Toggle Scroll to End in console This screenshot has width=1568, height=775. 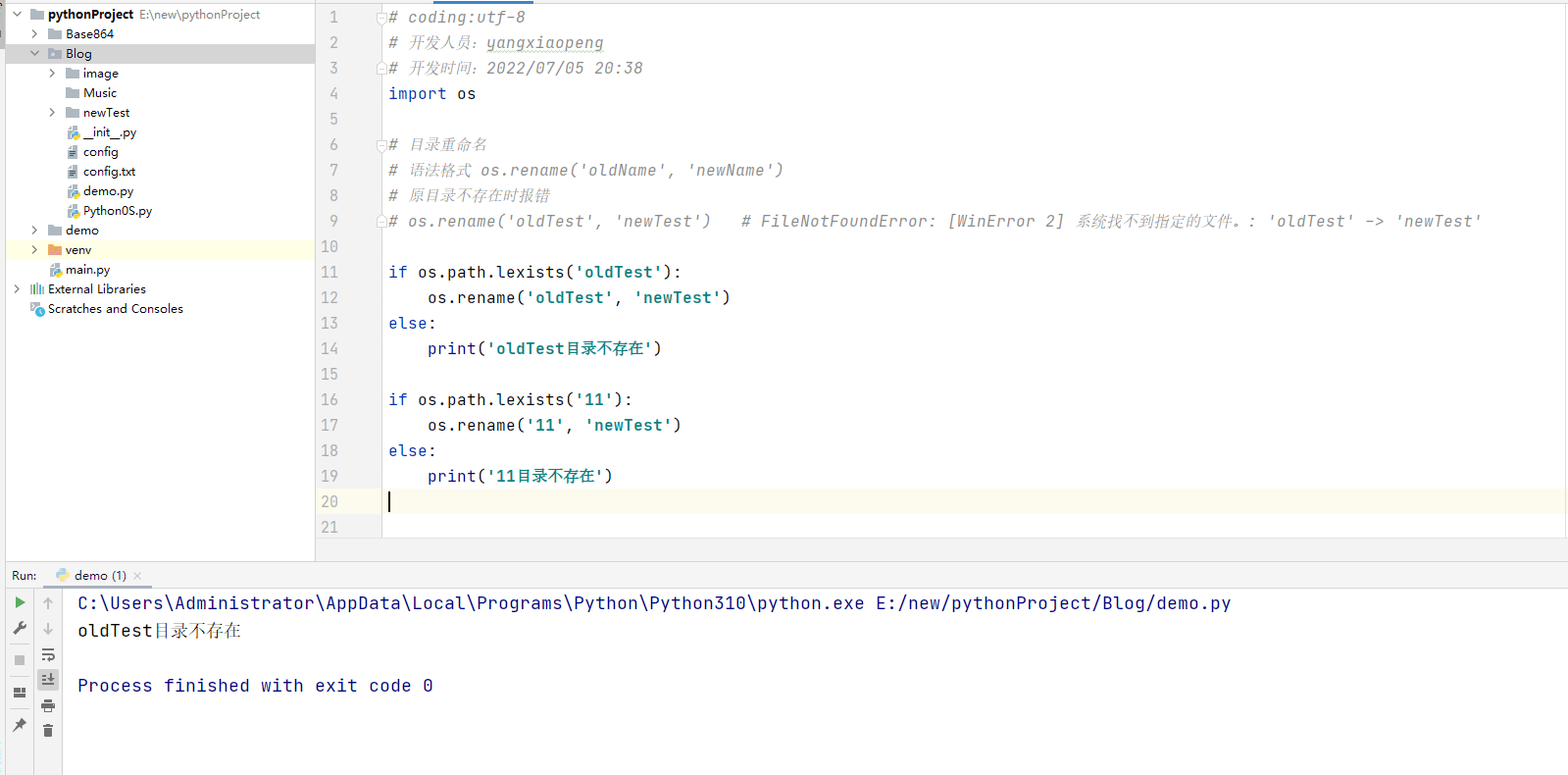coord(48,679)
